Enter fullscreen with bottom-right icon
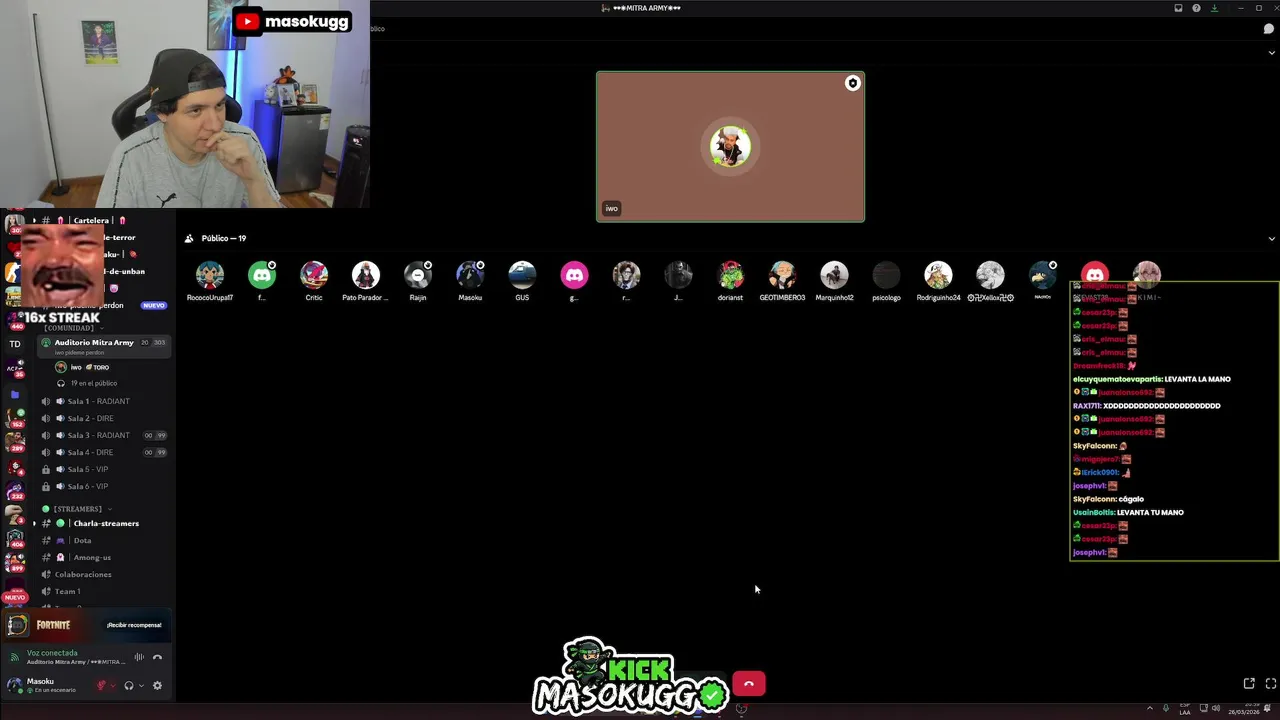This screenshot has height=720, width=1280. pyautogui.click(x=1271, y=684)
